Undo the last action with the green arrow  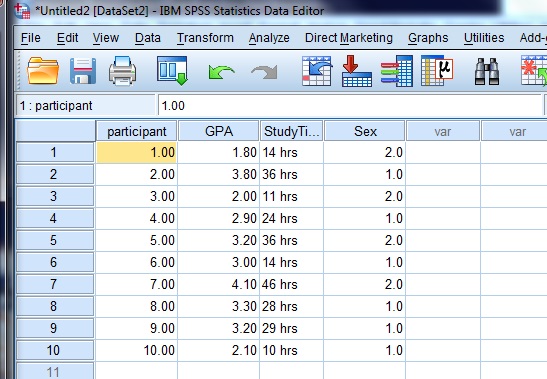[x=221, y=72]
